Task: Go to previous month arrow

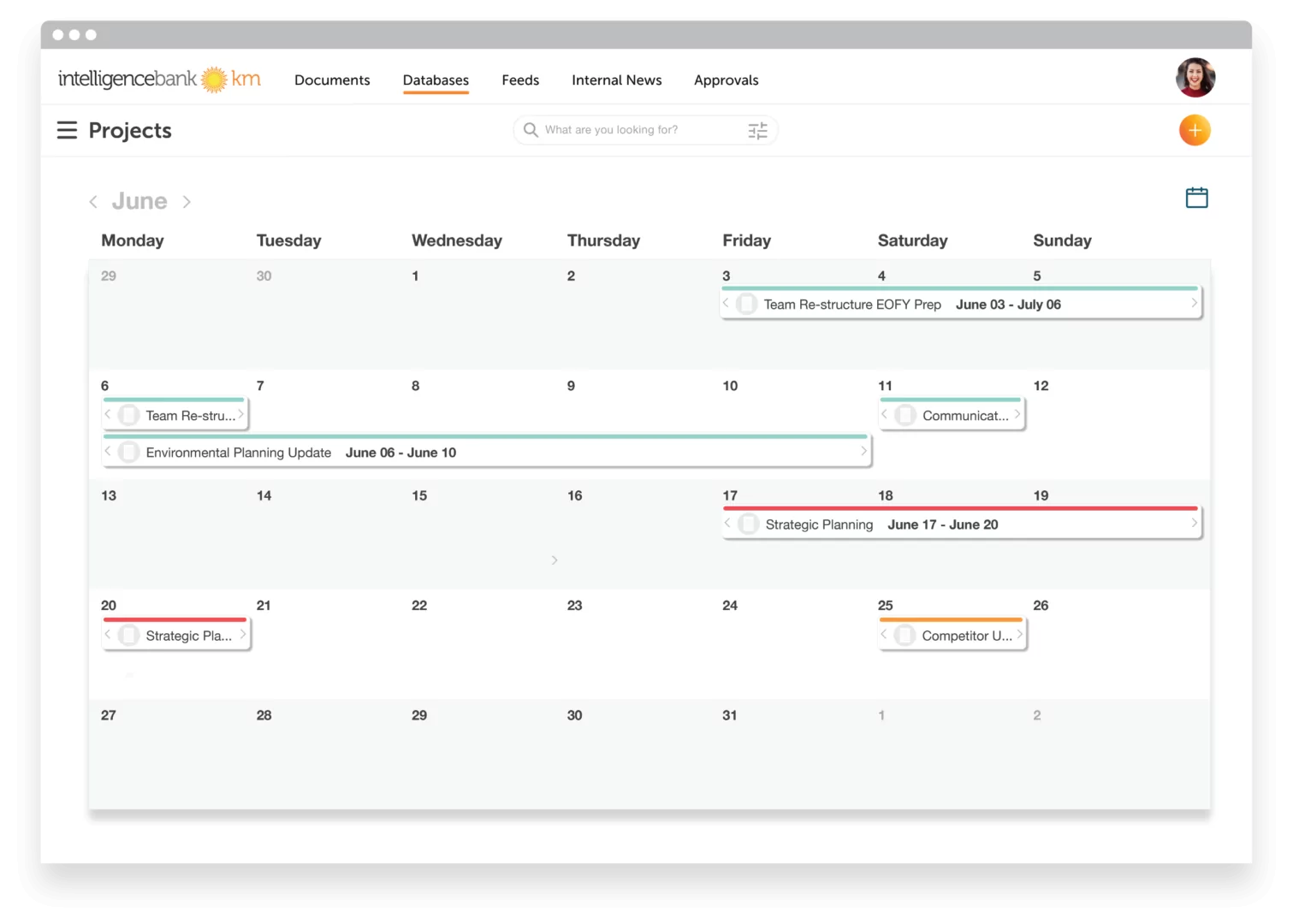Action: 93,202
